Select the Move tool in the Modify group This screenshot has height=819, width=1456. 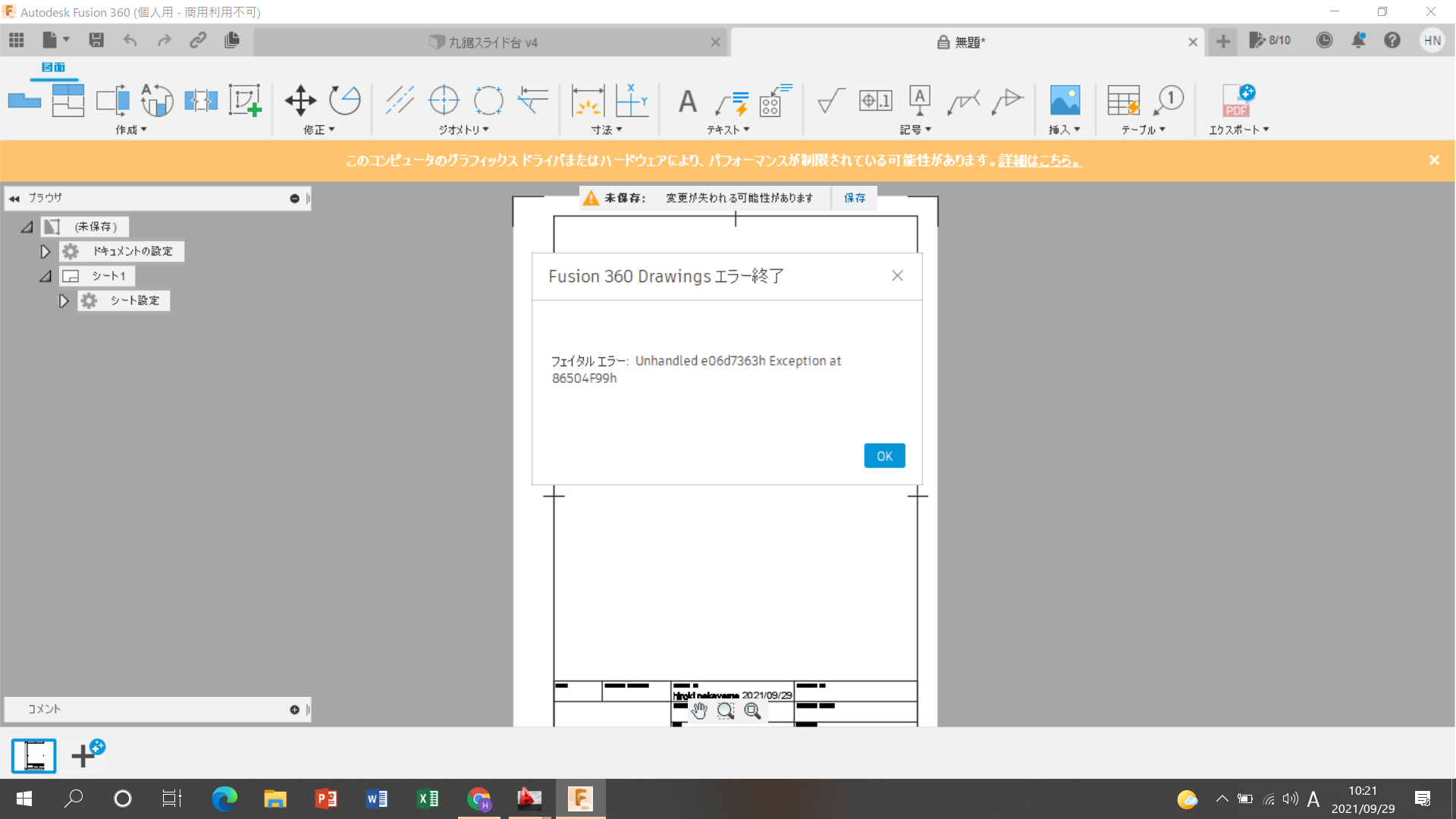[300, 100]
